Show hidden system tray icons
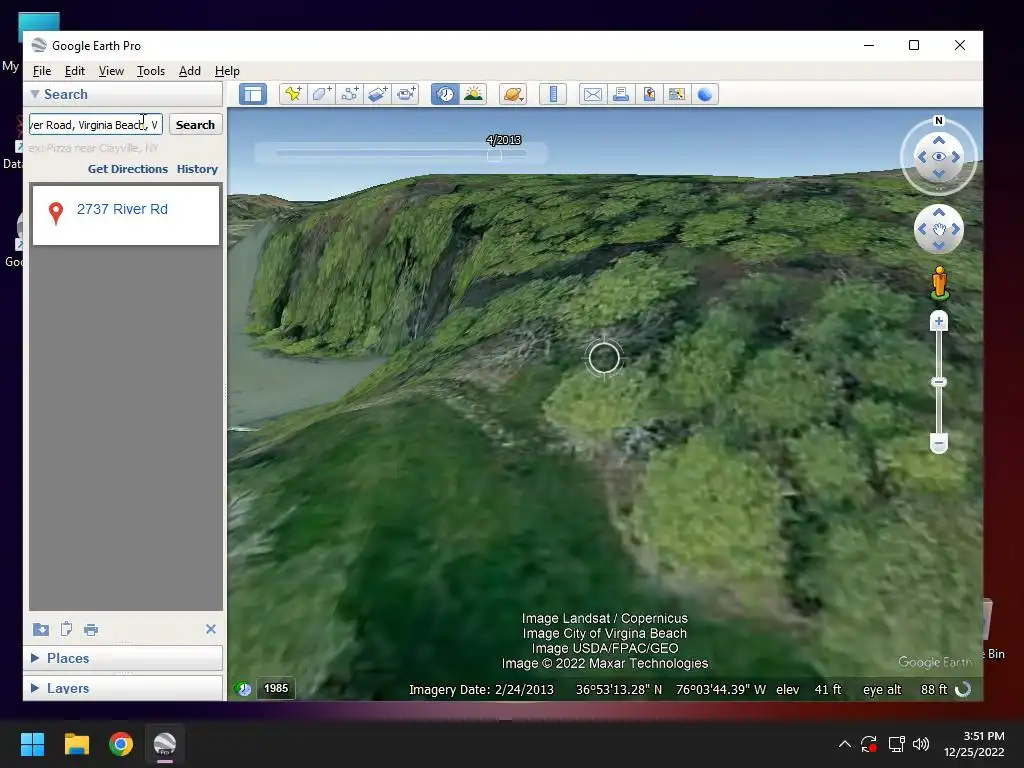 coord(844,744)
